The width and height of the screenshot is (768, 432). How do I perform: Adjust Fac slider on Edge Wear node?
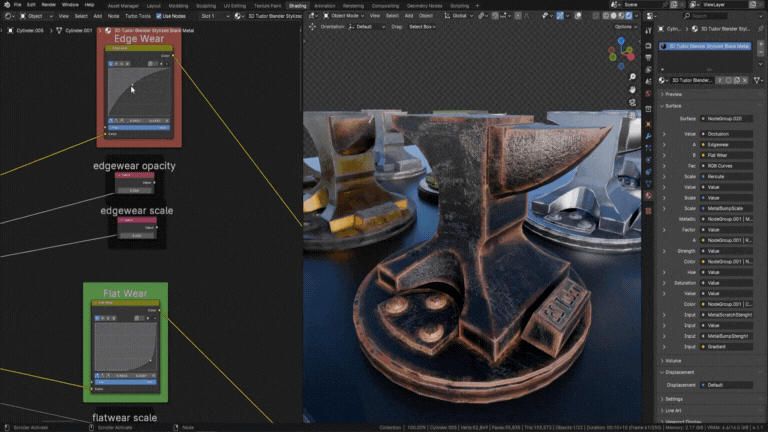click(139, 127)
